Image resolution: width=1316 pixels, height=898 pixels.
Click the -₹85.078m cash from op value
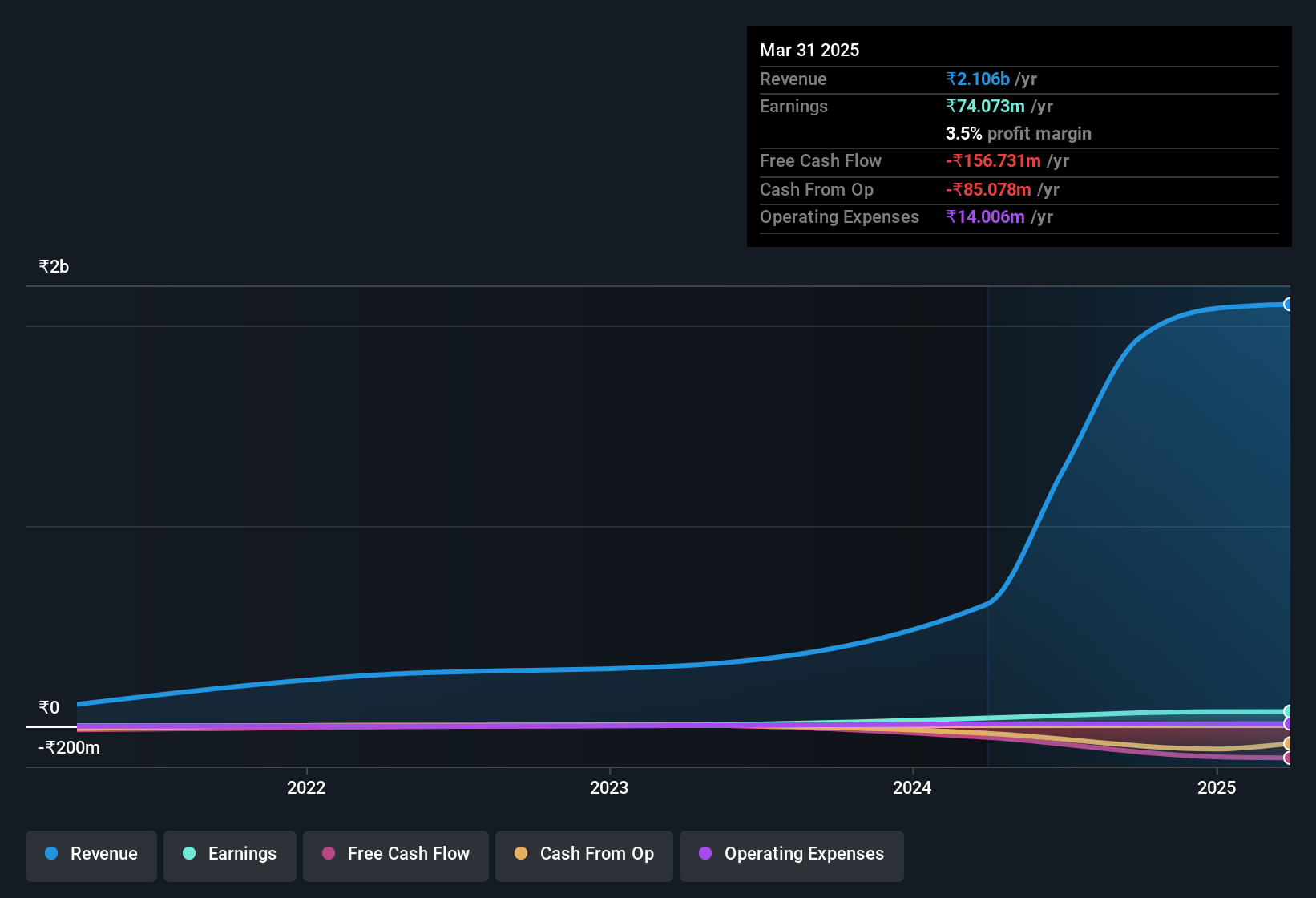[x=988, y=190]
